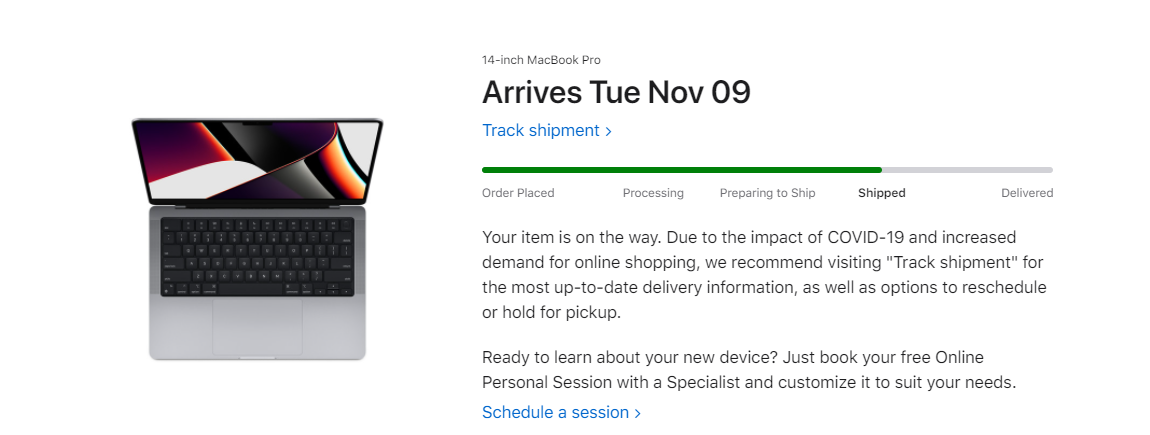Click the Online Personal Session paragraph text
The width and height of the screenshot is (1150, 435).
pos(748,370)
